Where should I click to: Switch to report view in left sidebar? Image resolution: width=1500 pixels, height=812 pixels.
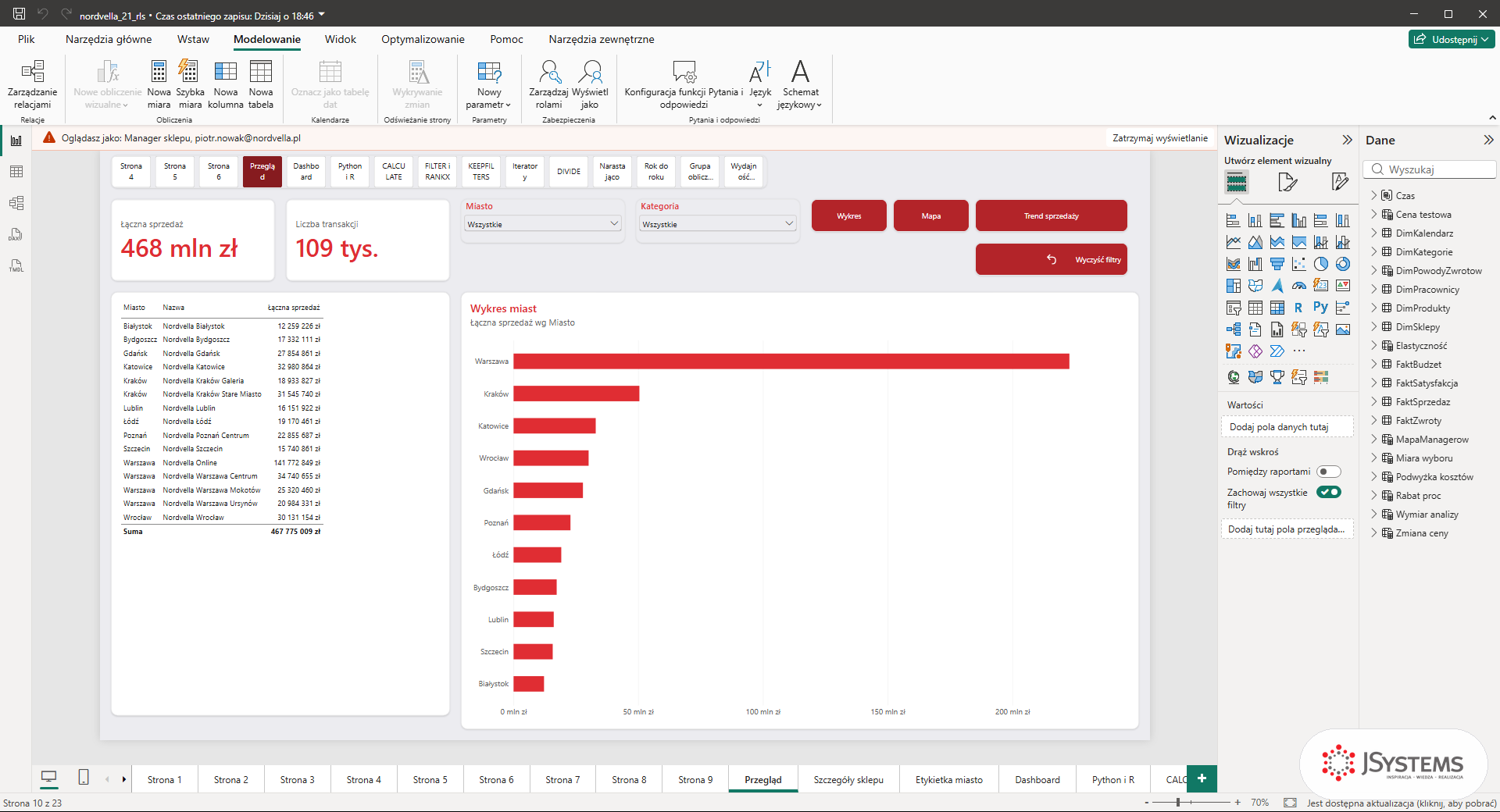point(16,141)
